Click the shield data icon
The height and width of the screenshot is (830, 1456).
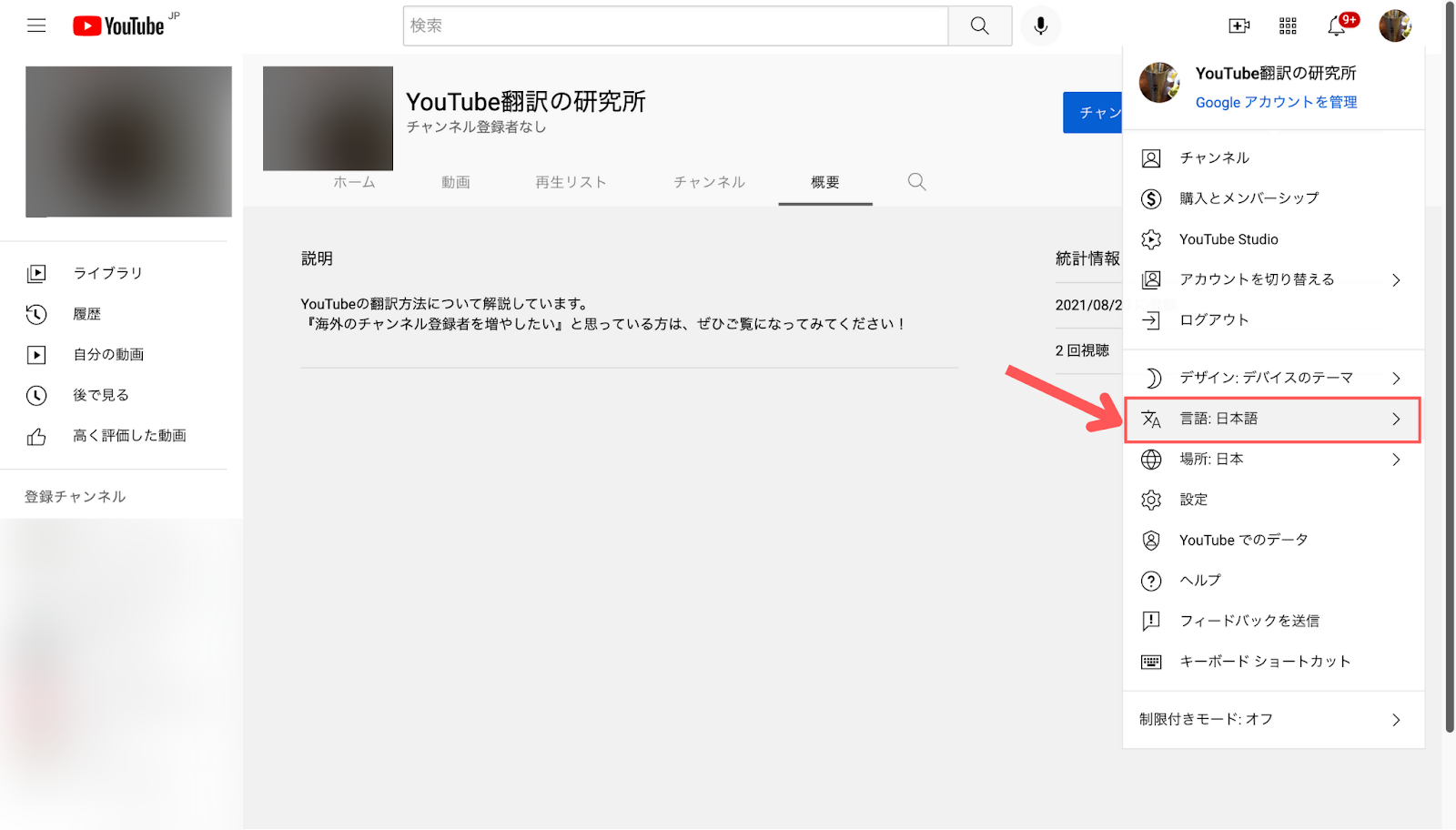click(1151, 541)
